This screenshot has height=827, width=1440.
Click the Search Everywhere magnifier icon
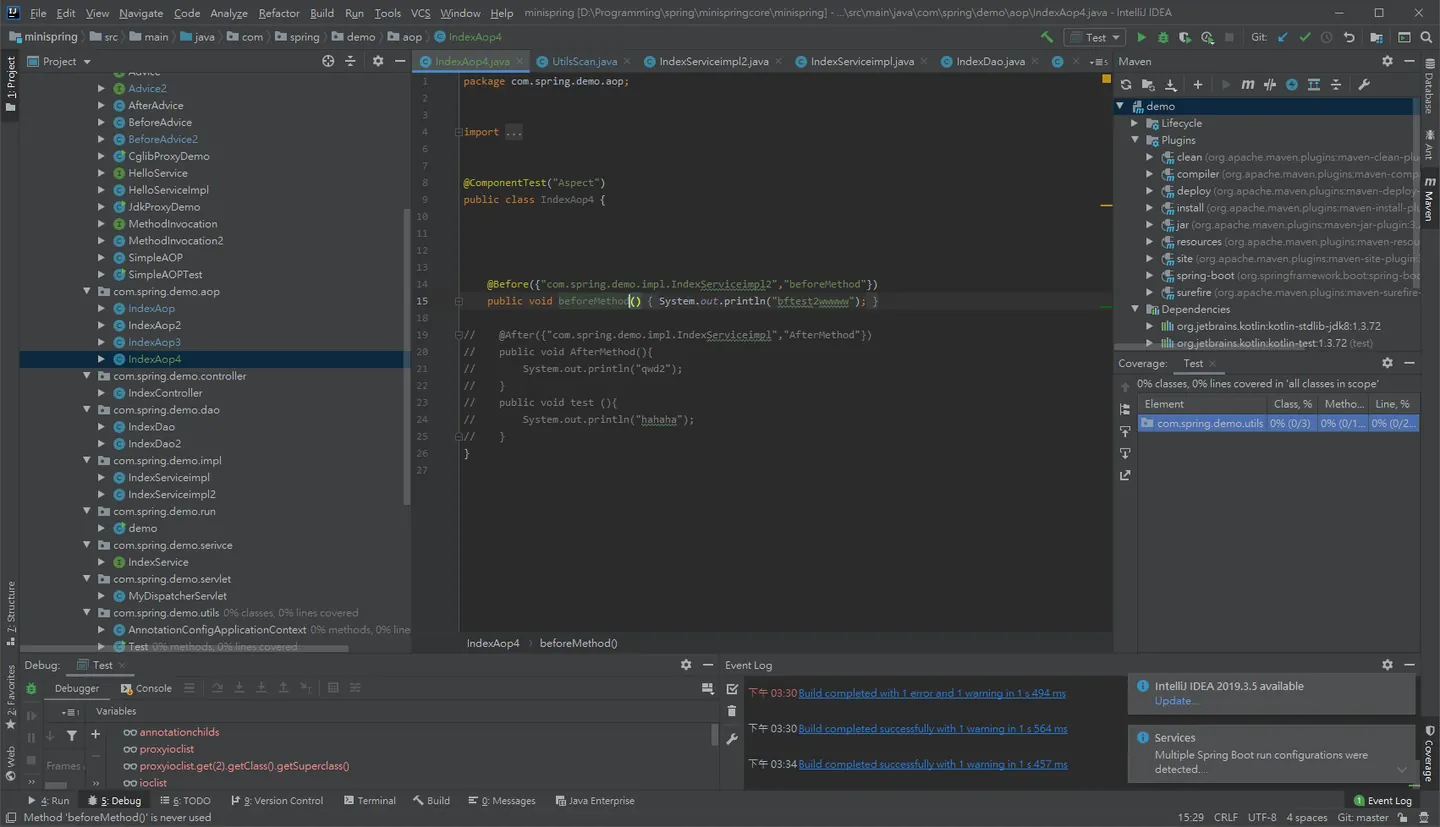point(1427,37)
